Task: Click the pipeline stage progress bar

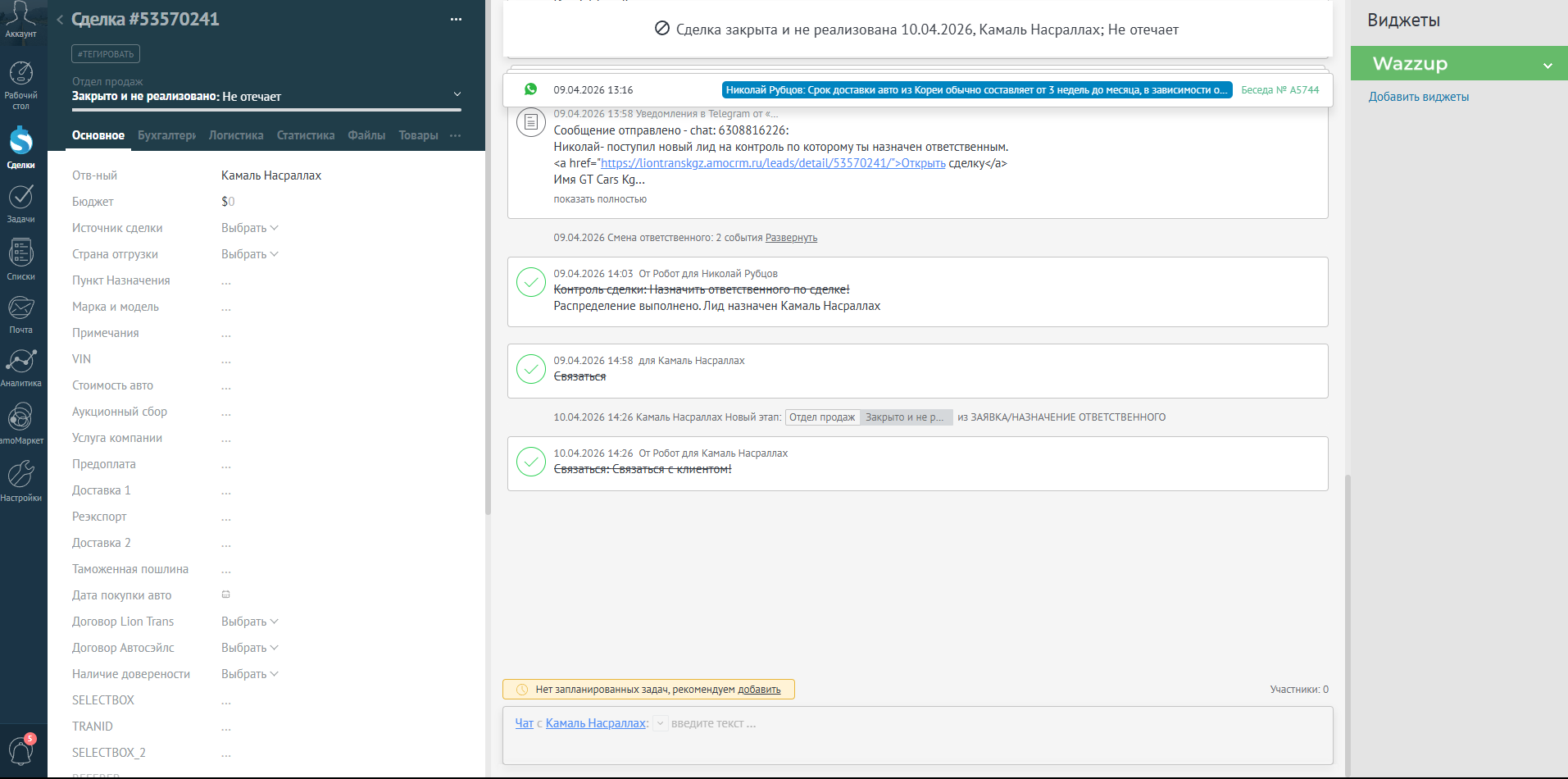Action: point(266,110)
